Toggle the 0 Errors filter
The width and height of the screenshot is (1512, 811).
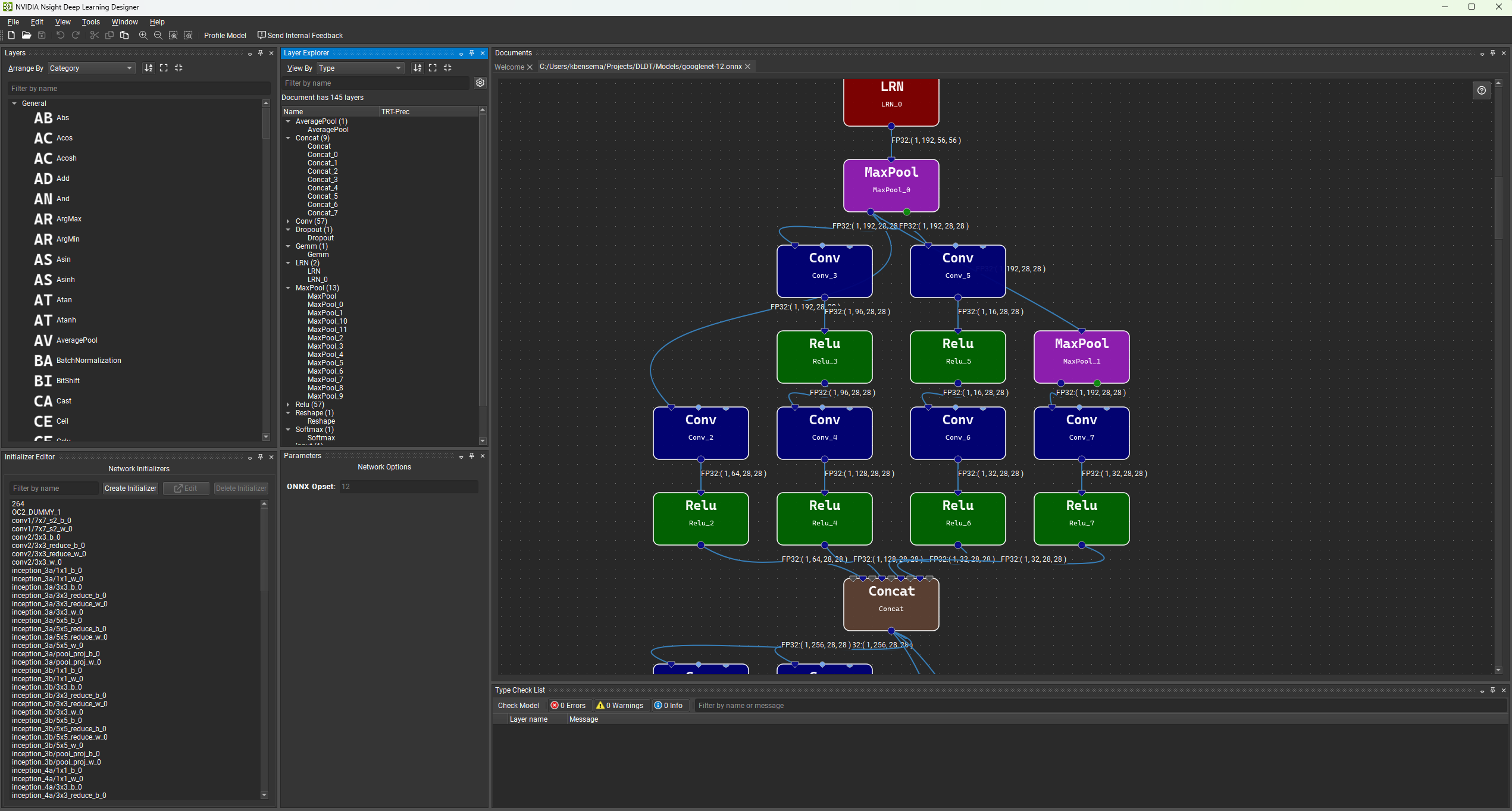[568, 706]
